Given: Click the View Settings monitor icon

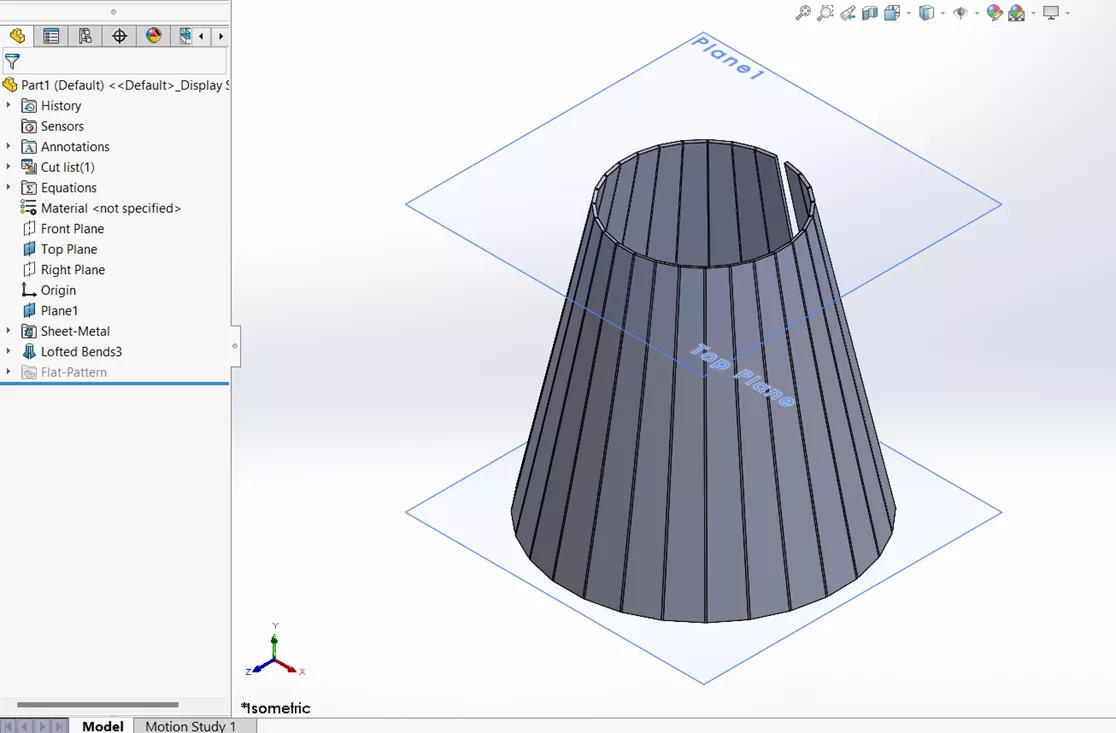Looking at the screenshot, I should point(1051,13).
